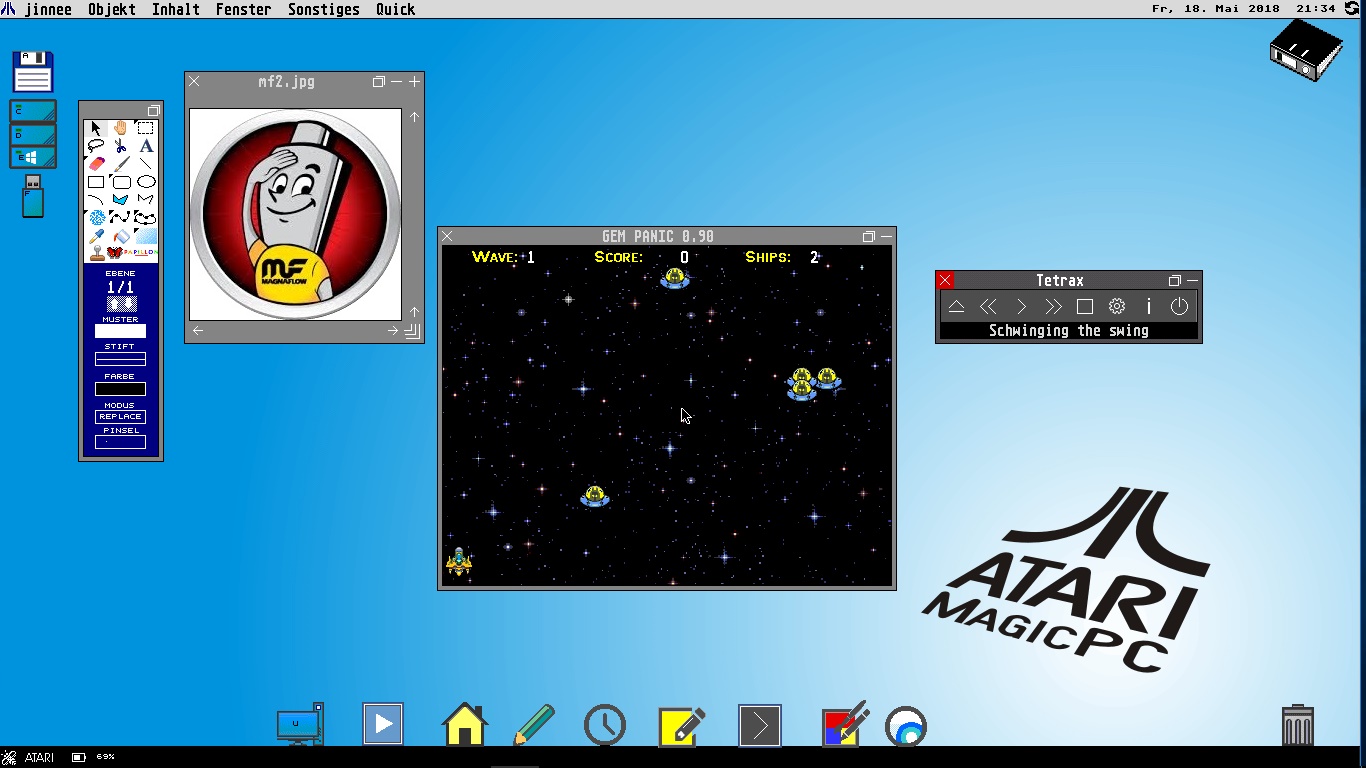Choose the eyedropper color picker tool
Image resolution: width=1366 pixels, height=768 pixels.
click(x=96, y=236)
